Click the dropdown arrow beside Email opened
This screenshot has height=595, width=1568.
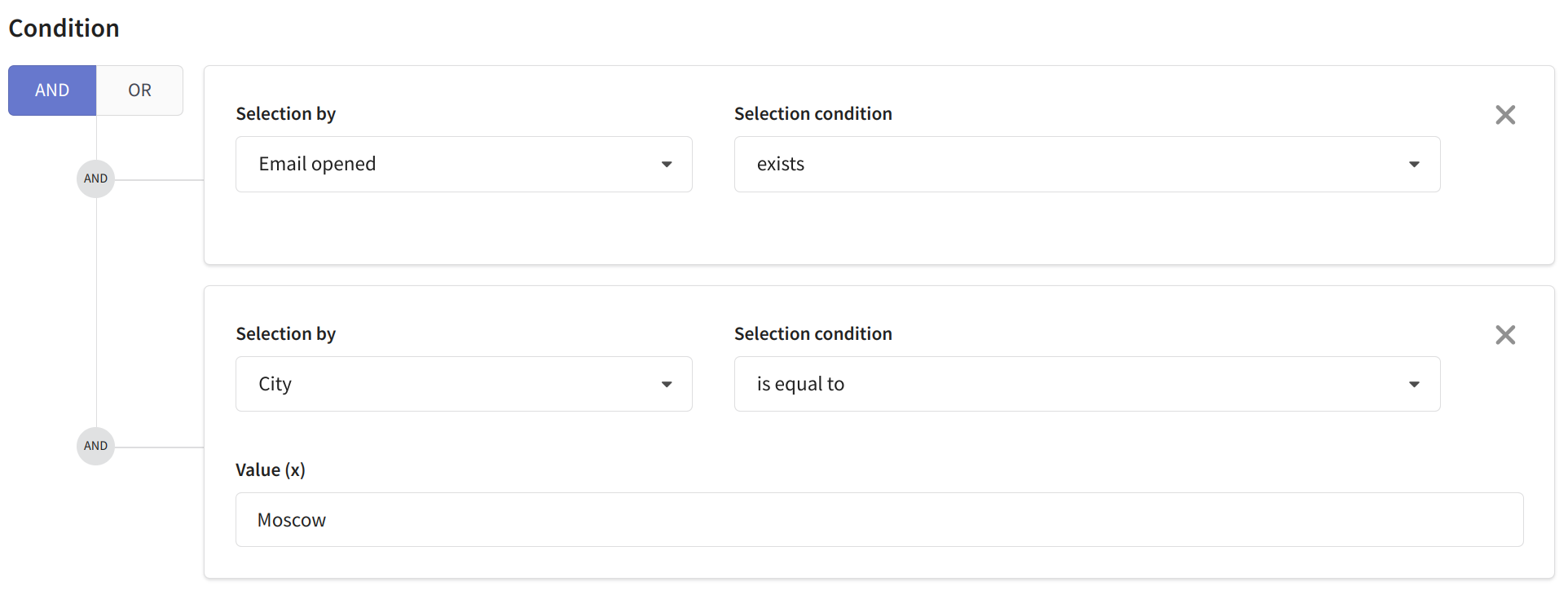667,165
